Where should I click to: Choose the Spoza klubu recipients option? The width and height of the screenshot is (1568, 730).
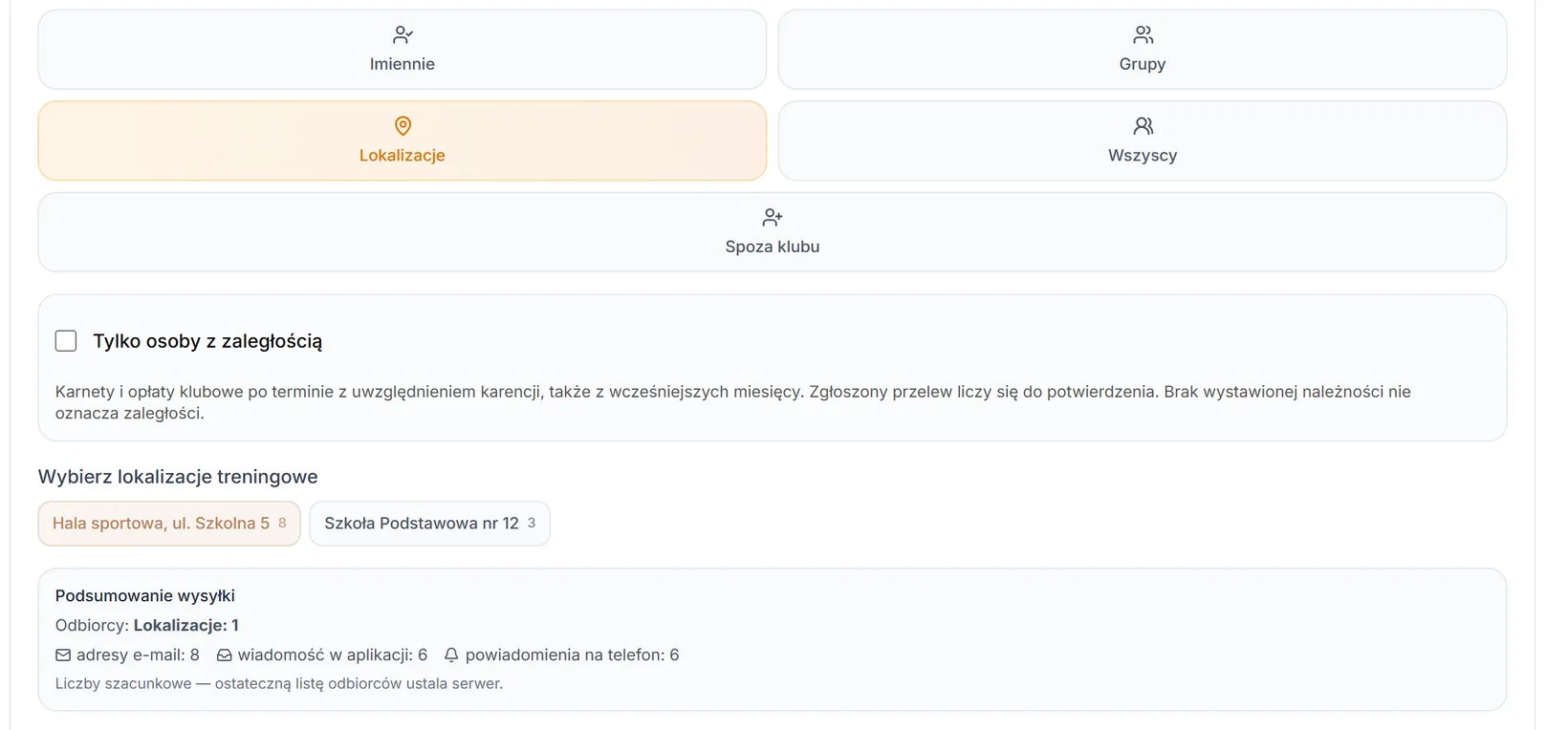point(773,232)
